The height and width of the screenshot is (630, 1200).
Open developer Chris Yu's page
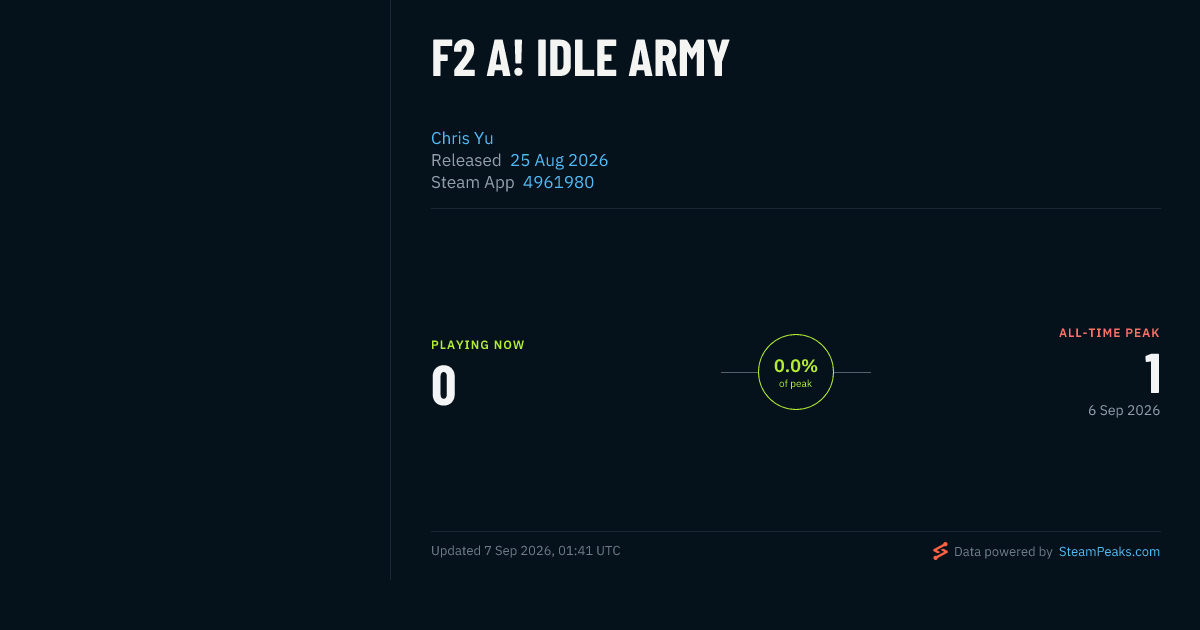(462, 138)
